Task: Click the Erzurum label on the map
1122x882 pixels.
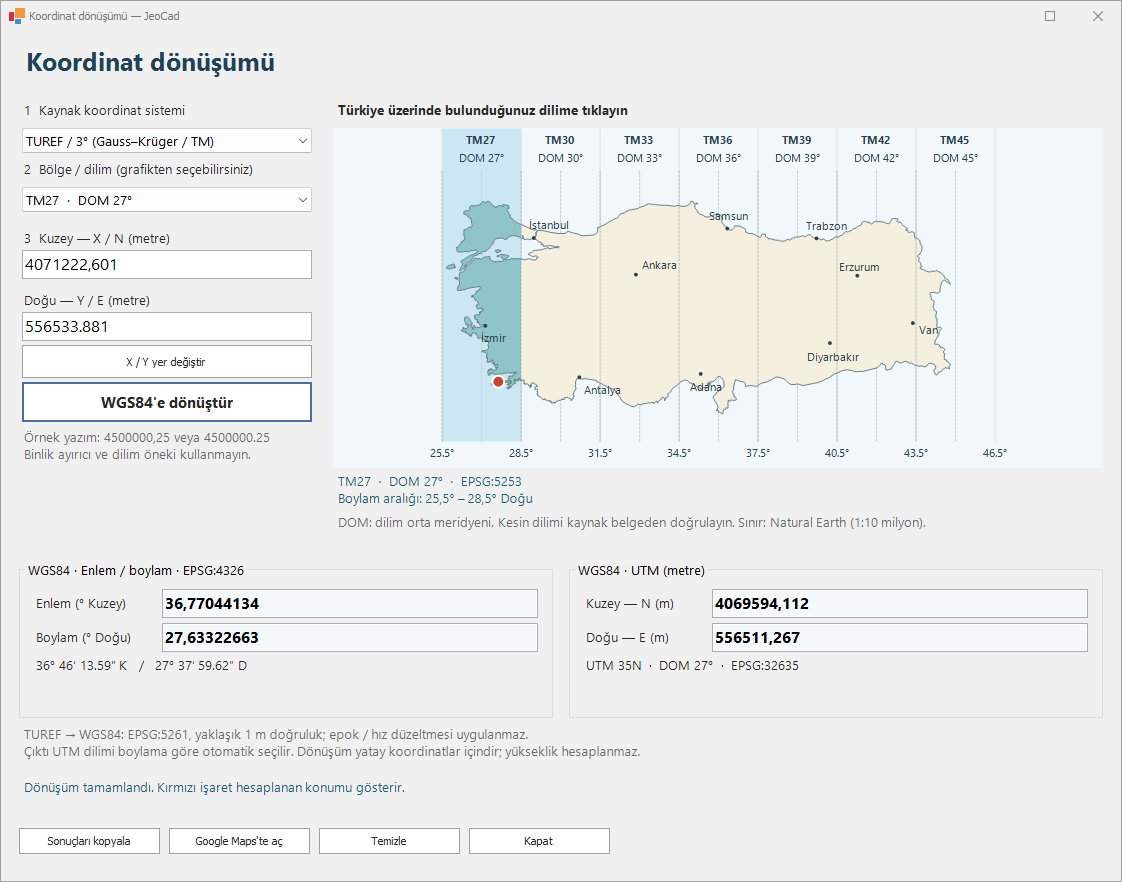Action: click(859, 268)
